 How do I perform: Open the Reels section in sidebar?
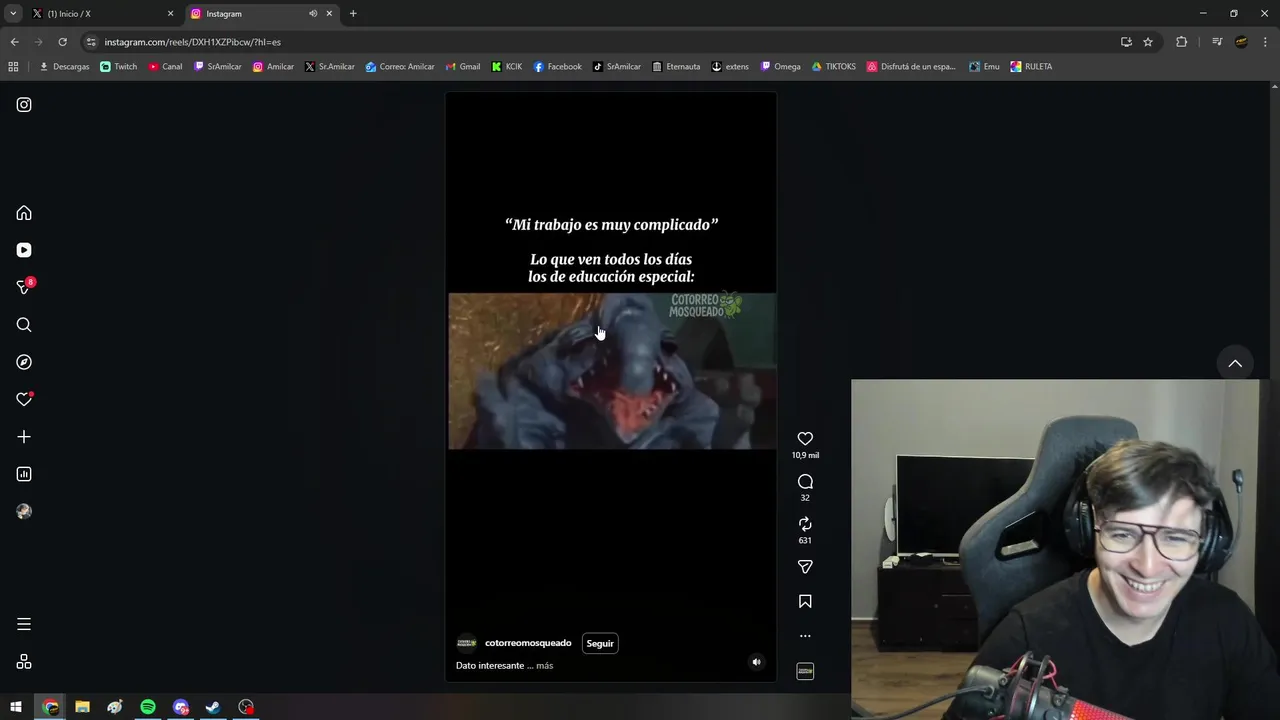[24, 250]
